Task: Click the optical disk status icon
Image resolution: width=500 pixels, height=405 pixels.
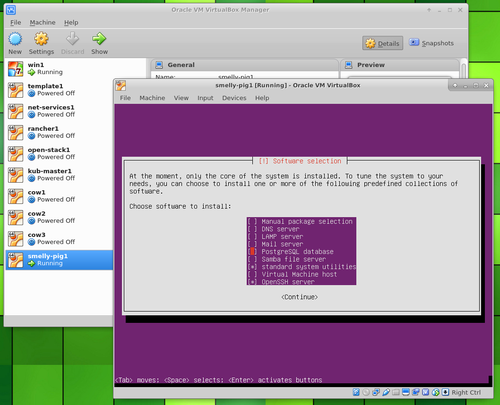Action: point(366,392)
